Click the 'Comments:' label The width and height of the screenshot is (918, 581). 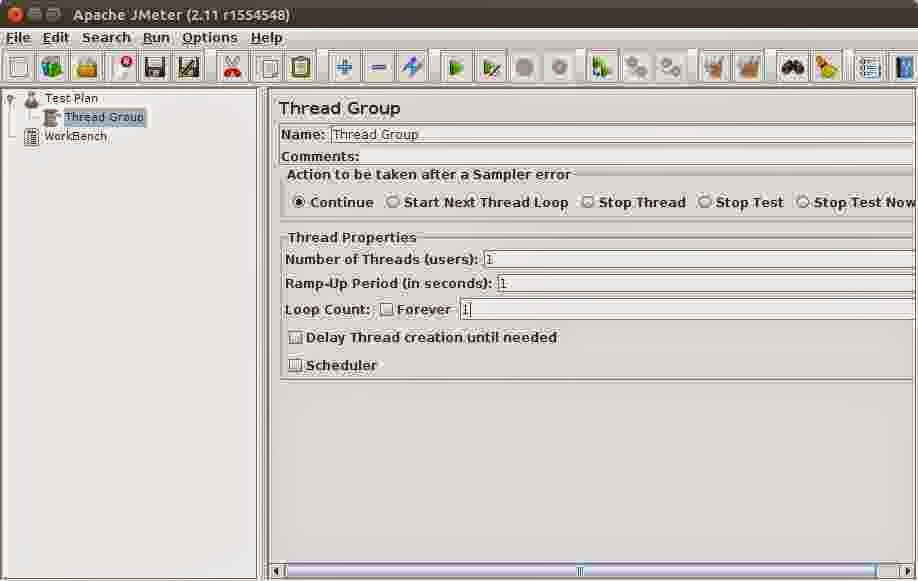coord(320,157)
